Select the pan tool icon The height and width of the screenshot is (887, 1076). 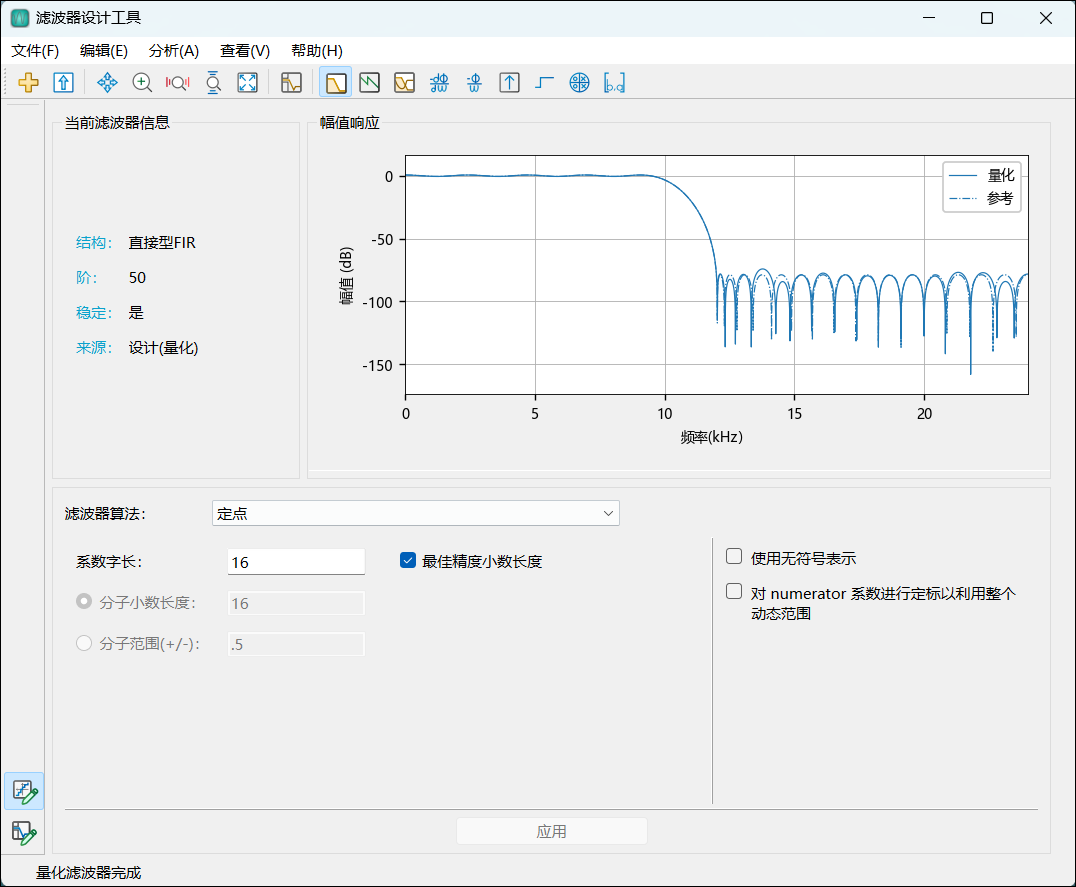pos(107,83)
